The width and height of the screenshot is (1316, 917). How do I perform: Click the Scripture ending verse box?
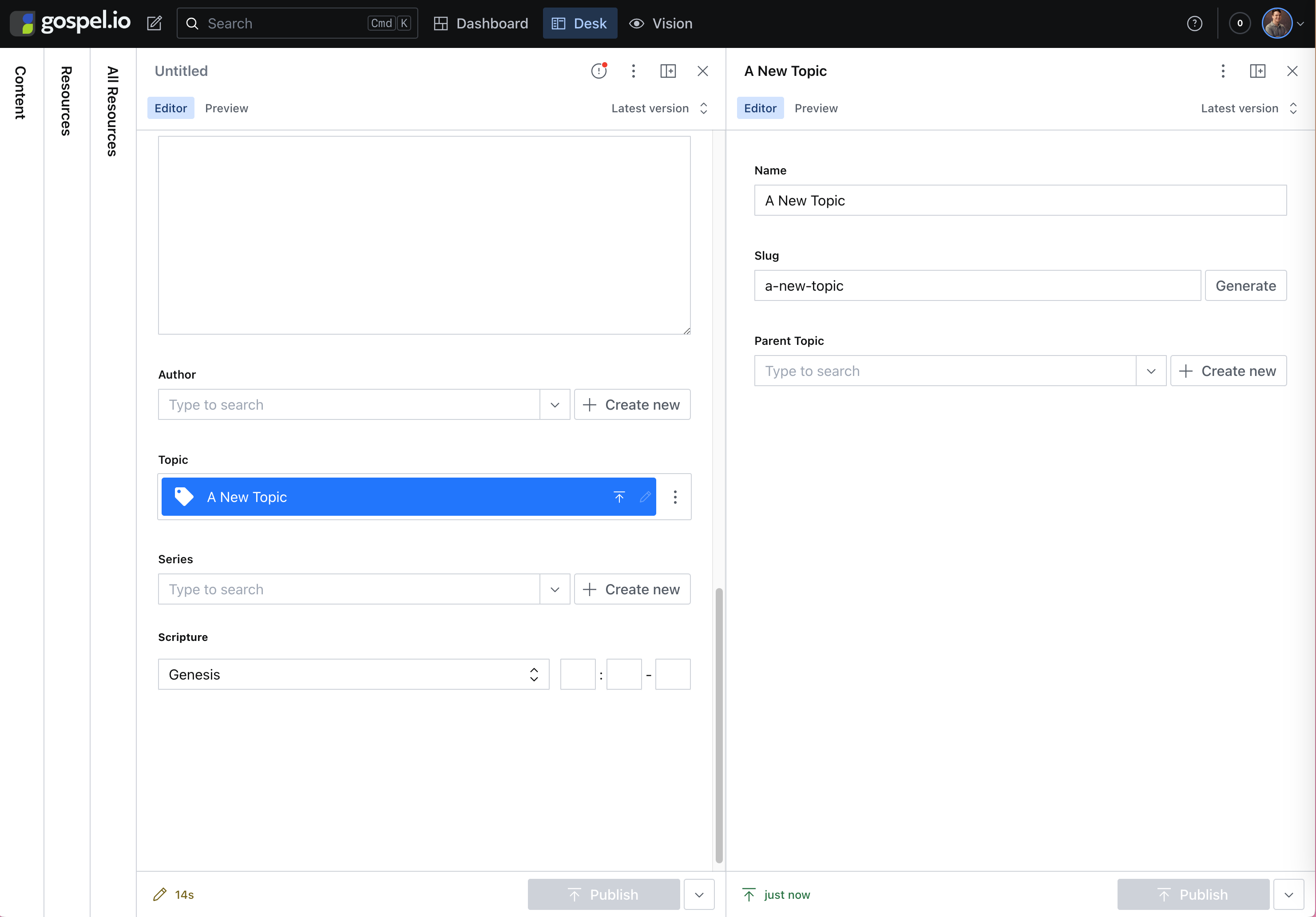pos(673,674)
